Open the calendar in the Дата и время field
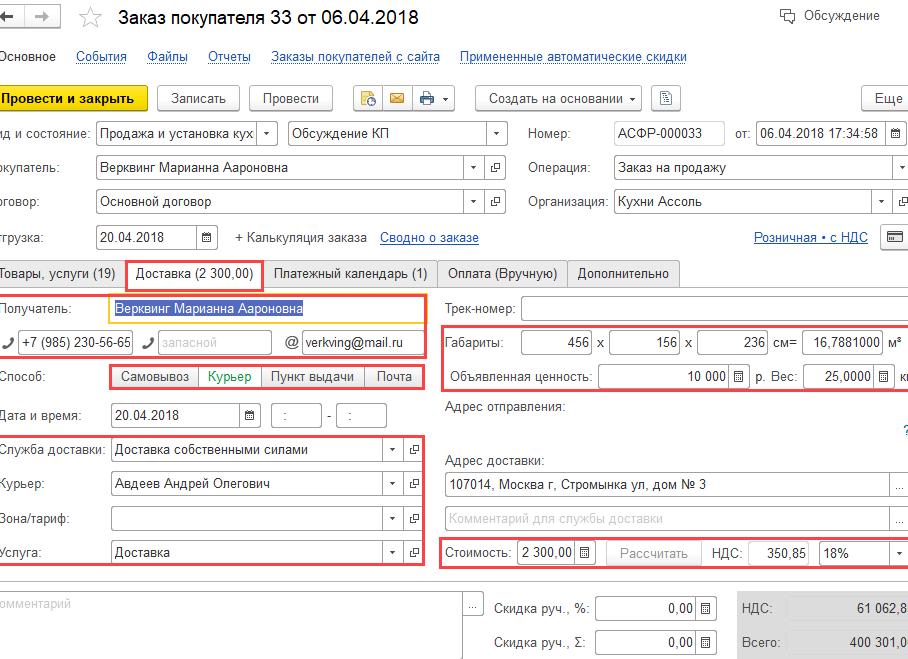 tap(250, 415)
